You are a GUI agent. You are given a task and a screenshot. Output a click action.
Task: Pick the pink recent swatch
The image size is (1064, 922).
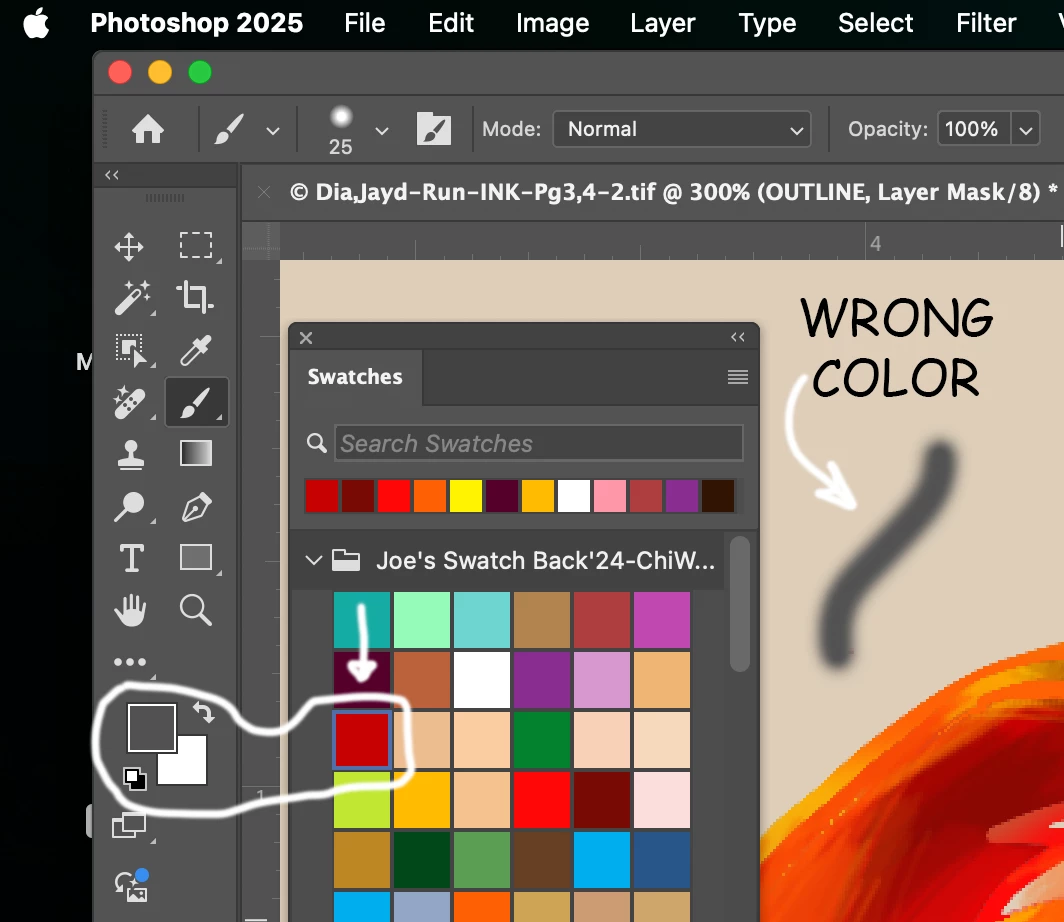pos(609,496)
